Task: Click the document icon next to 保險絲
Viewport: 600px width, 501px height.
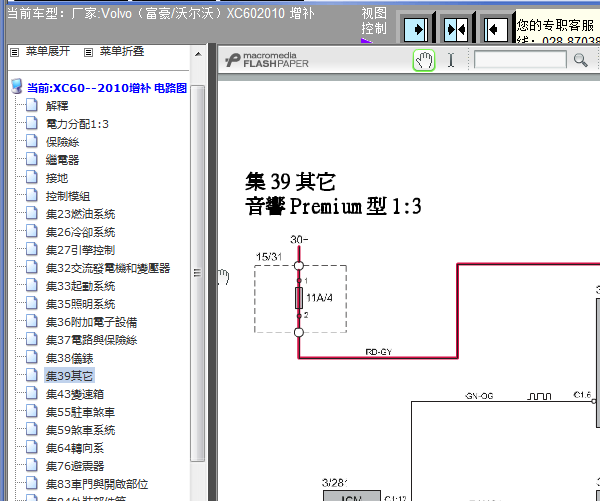Action: point(32,141)
